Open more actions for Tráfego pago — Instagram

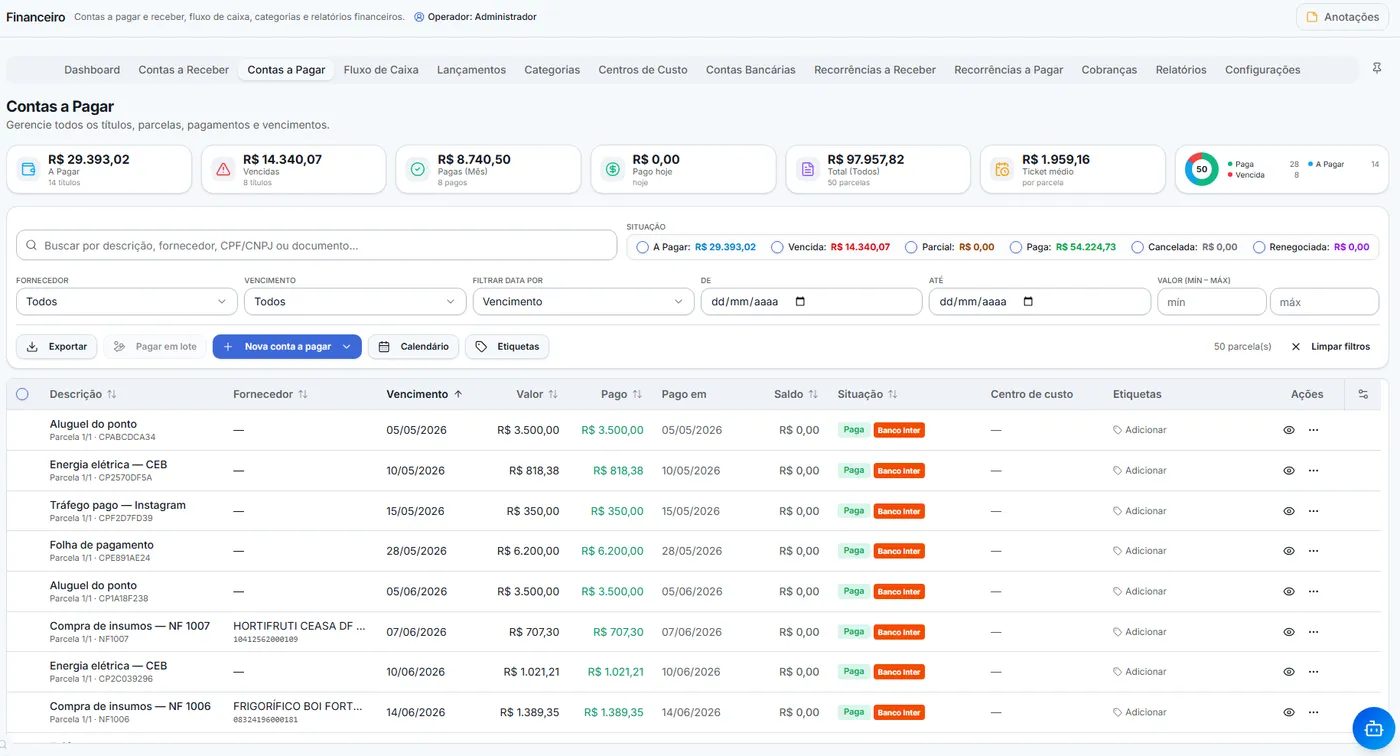click(1313, 511)
